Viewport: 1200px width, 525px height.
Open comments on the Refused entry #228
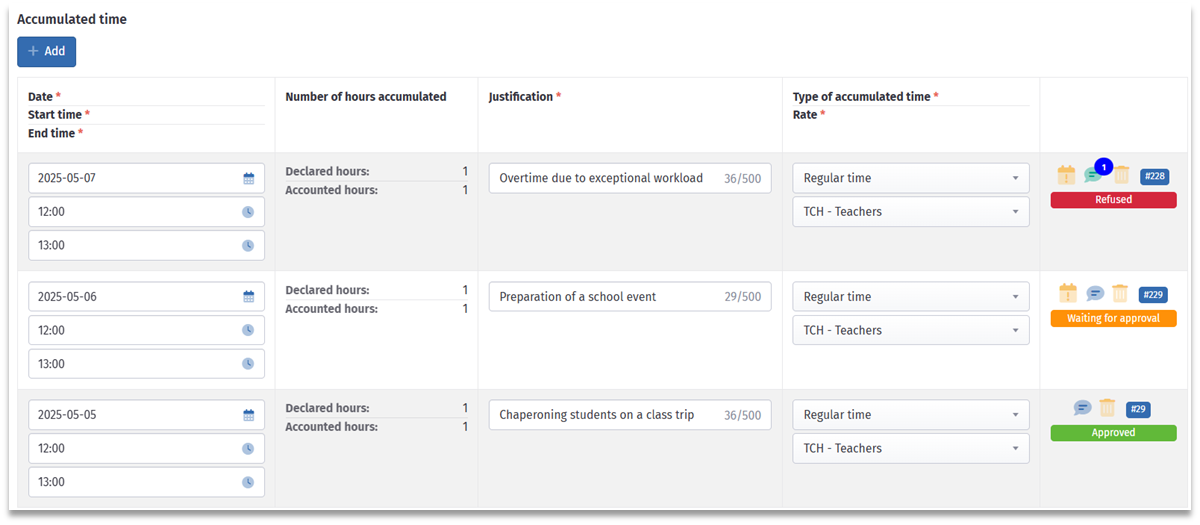[x=1093, y=176]
